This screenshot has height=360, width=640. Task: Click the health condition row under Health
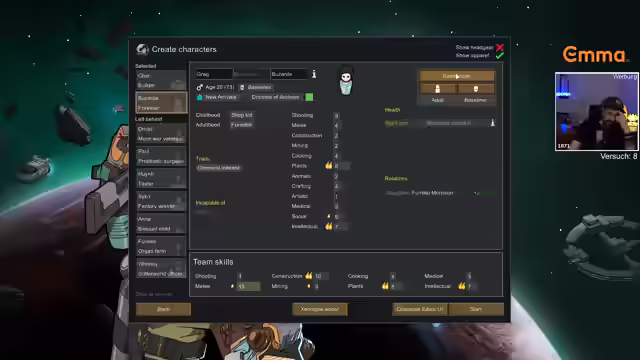tap(440, 123)
